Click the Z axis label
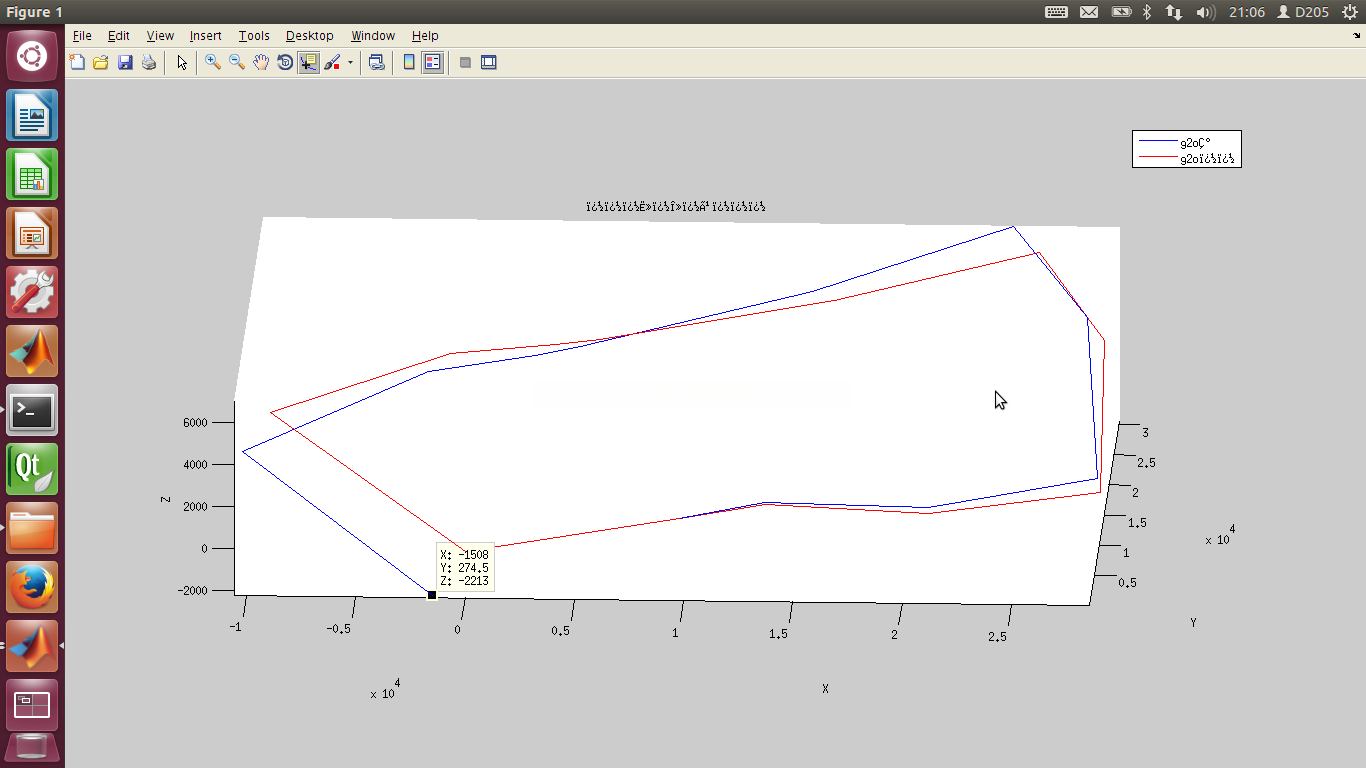Viewport: 1366px width, 768px height. [x=166, y=497]
